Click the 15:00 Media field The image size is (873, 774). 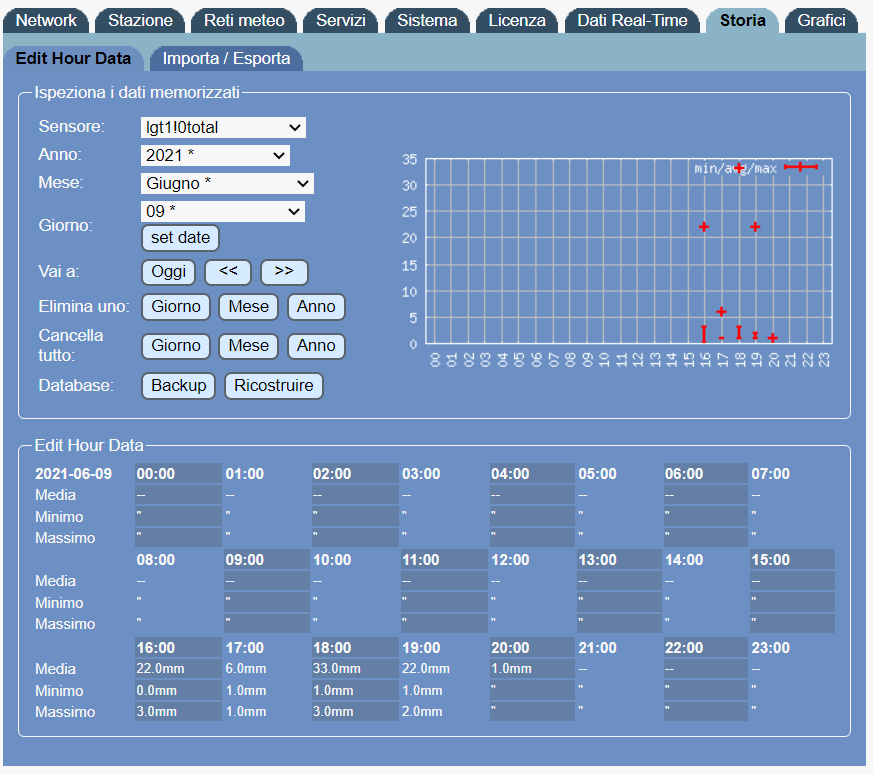point(792,581)
